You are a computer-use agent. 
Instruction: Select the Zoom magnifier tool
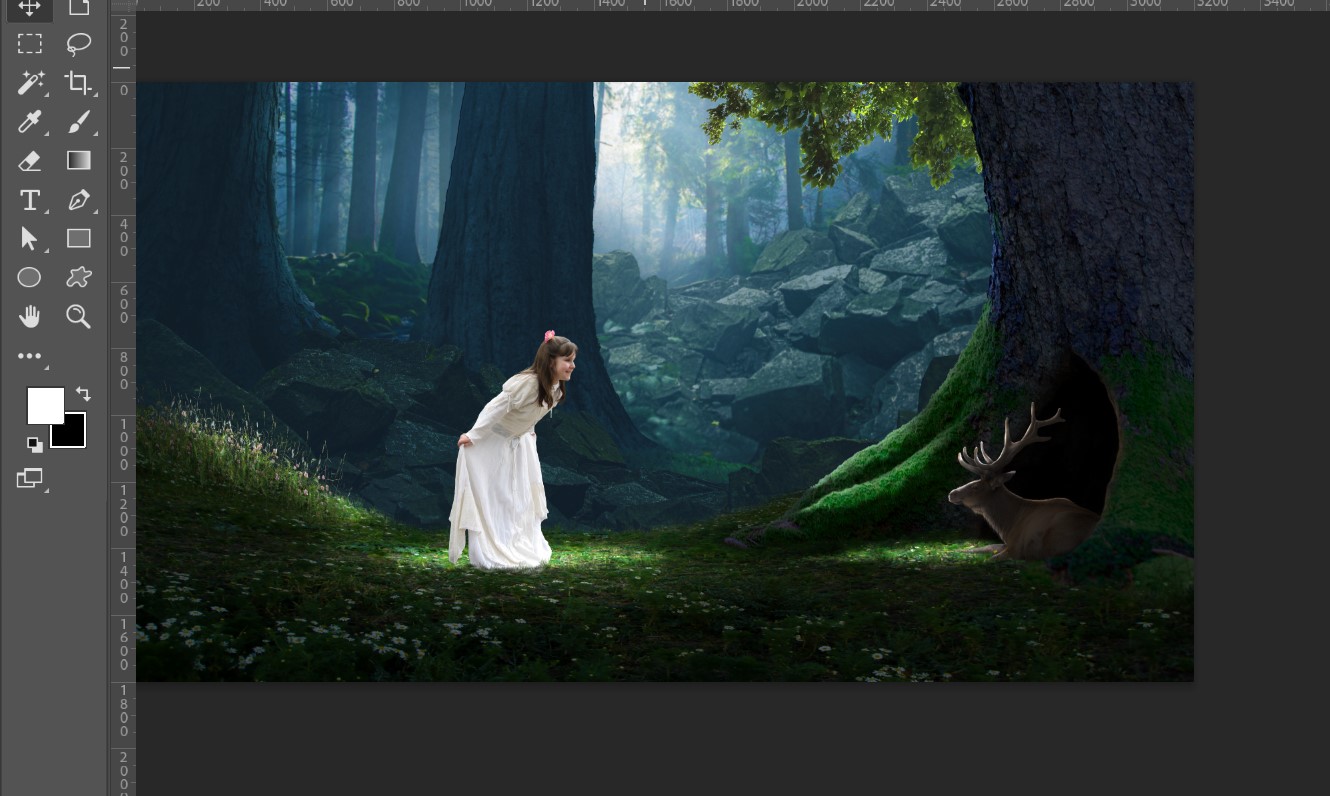point(78,317)
